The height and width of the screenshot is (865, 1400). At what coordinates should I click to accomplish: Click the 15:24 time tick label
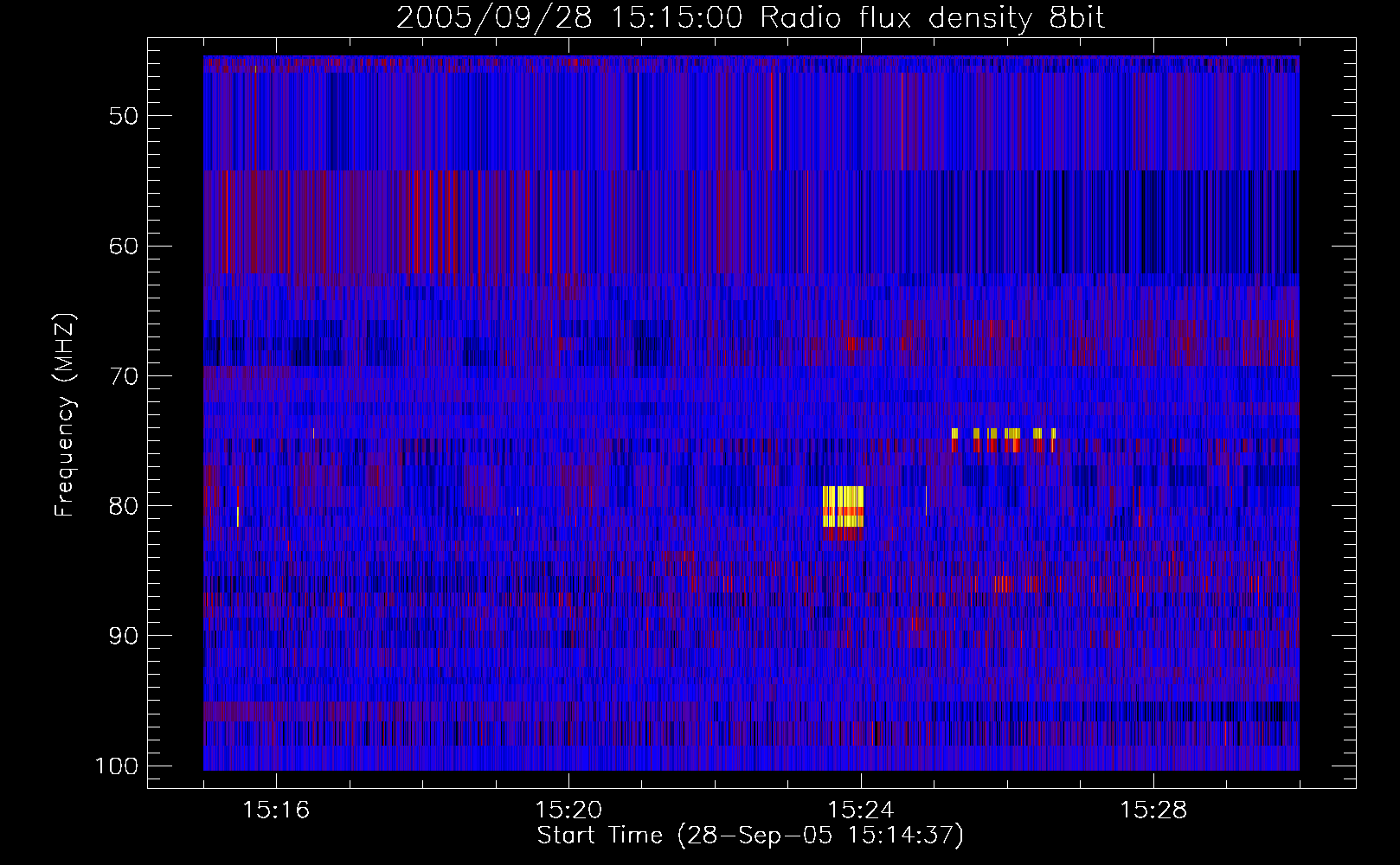click(861, 810)
